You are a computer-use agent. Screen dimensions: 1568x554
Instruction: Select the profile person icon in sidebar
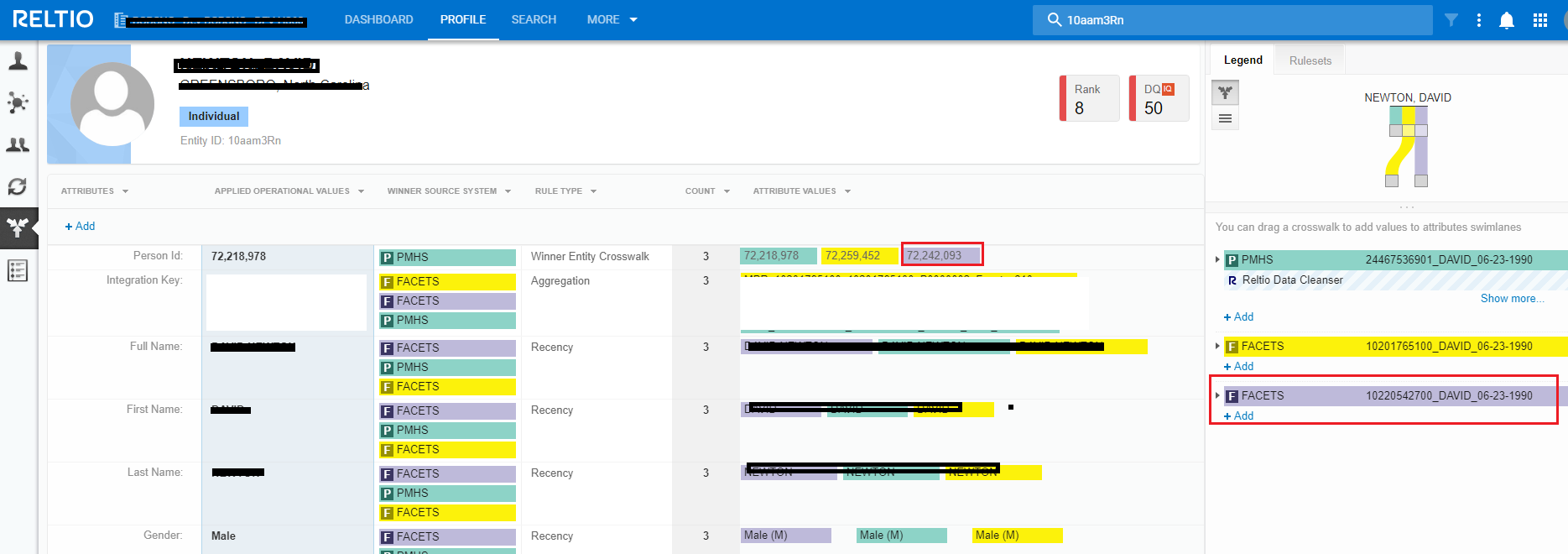click(18, 61)
